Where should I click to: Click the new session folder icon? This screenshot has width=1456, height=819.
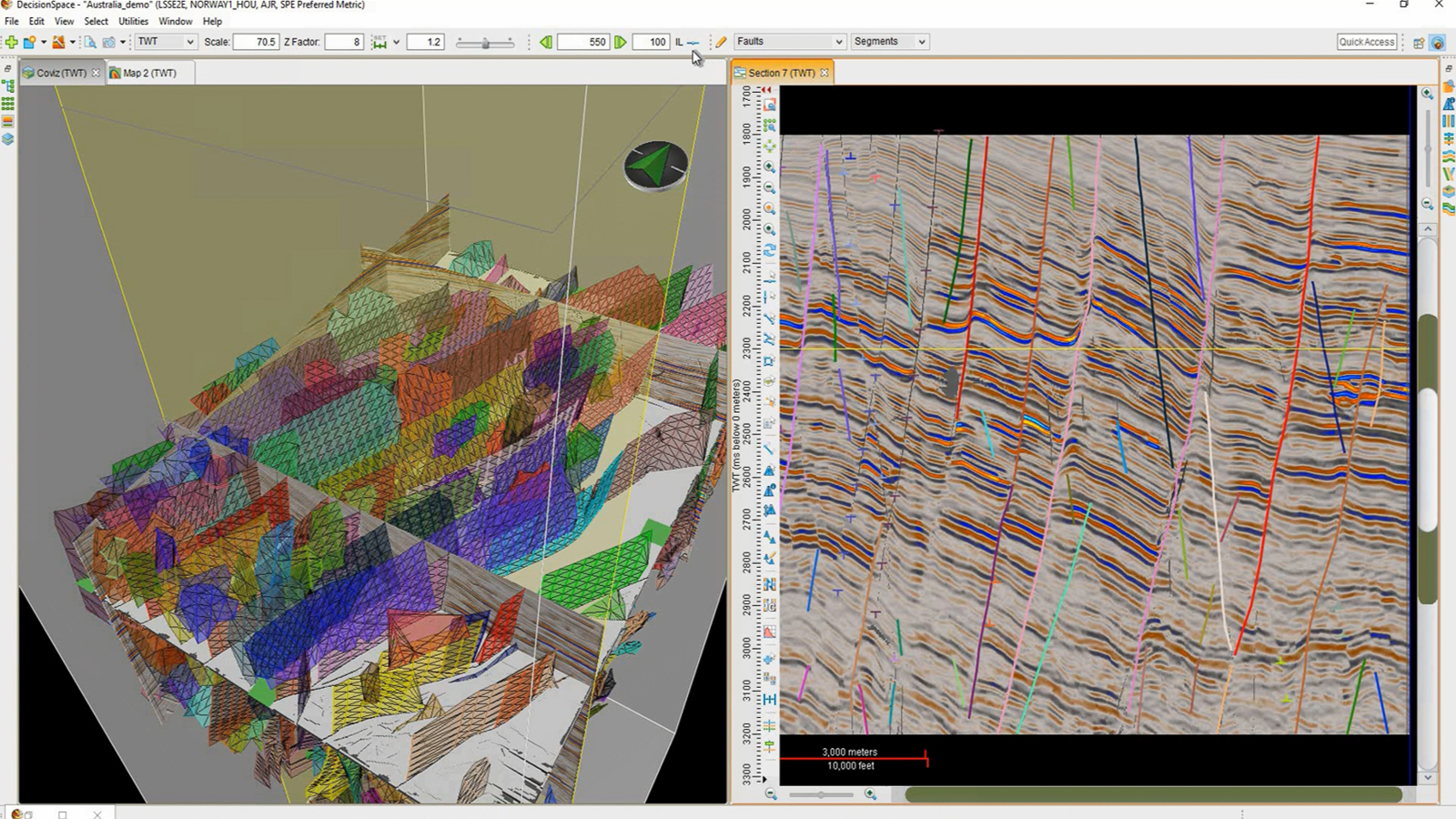(29, 42)
